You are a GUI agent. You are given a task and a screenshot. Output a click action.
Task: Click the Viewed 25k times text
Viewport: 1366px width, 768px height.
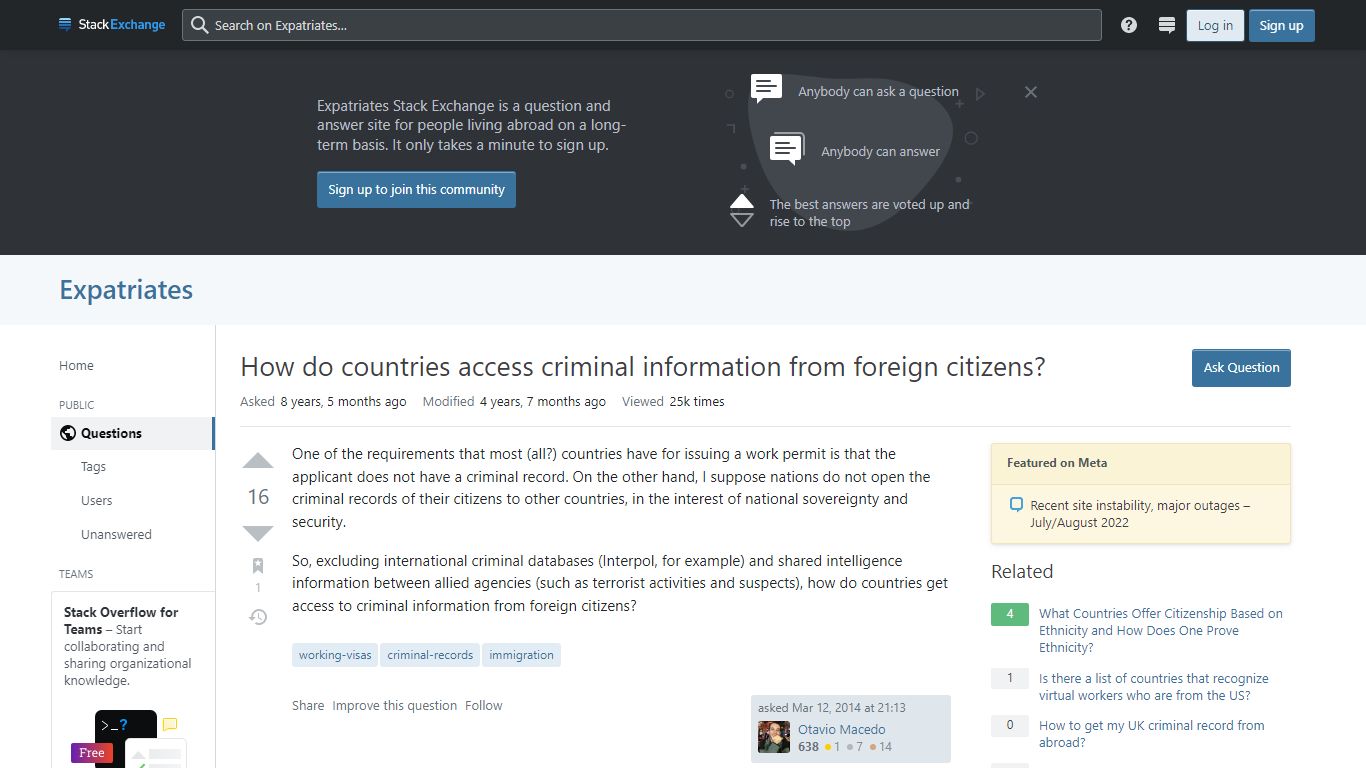pyautogui.click(x=673, y=401)
